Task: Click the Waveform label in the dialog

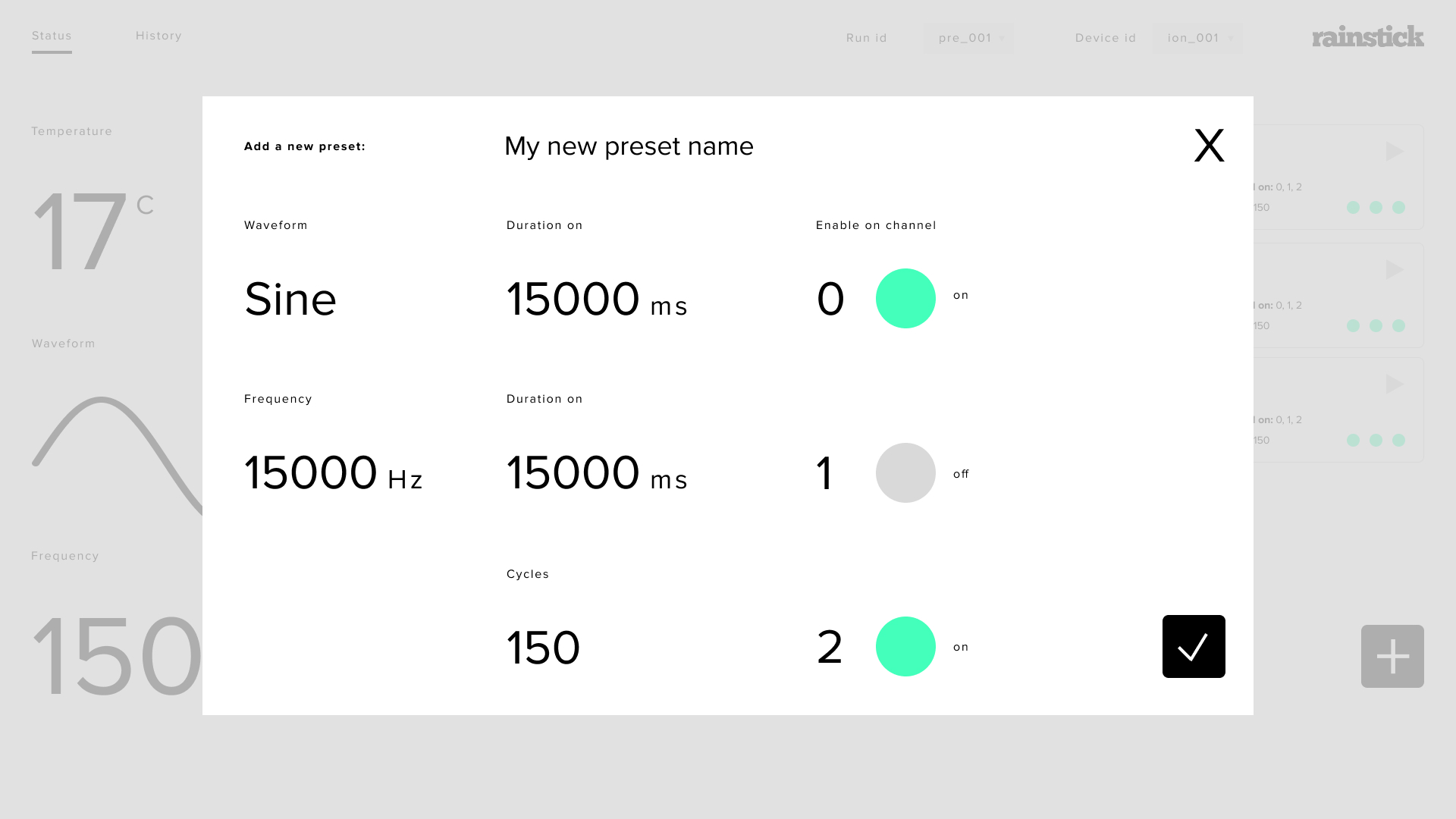Action: tap(276, 225)
